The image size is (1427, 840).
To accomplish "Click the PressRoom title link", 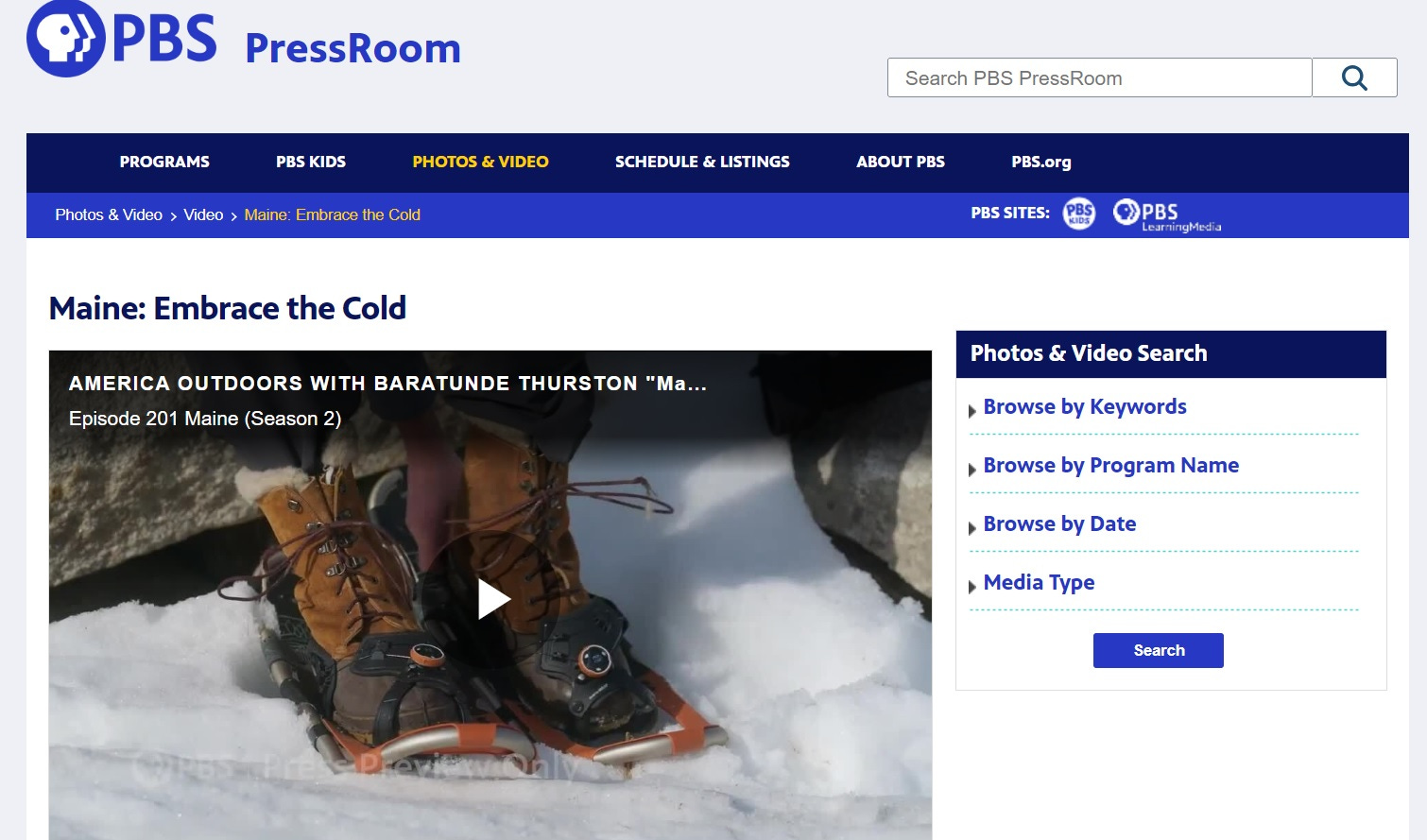I will point(352,48).
